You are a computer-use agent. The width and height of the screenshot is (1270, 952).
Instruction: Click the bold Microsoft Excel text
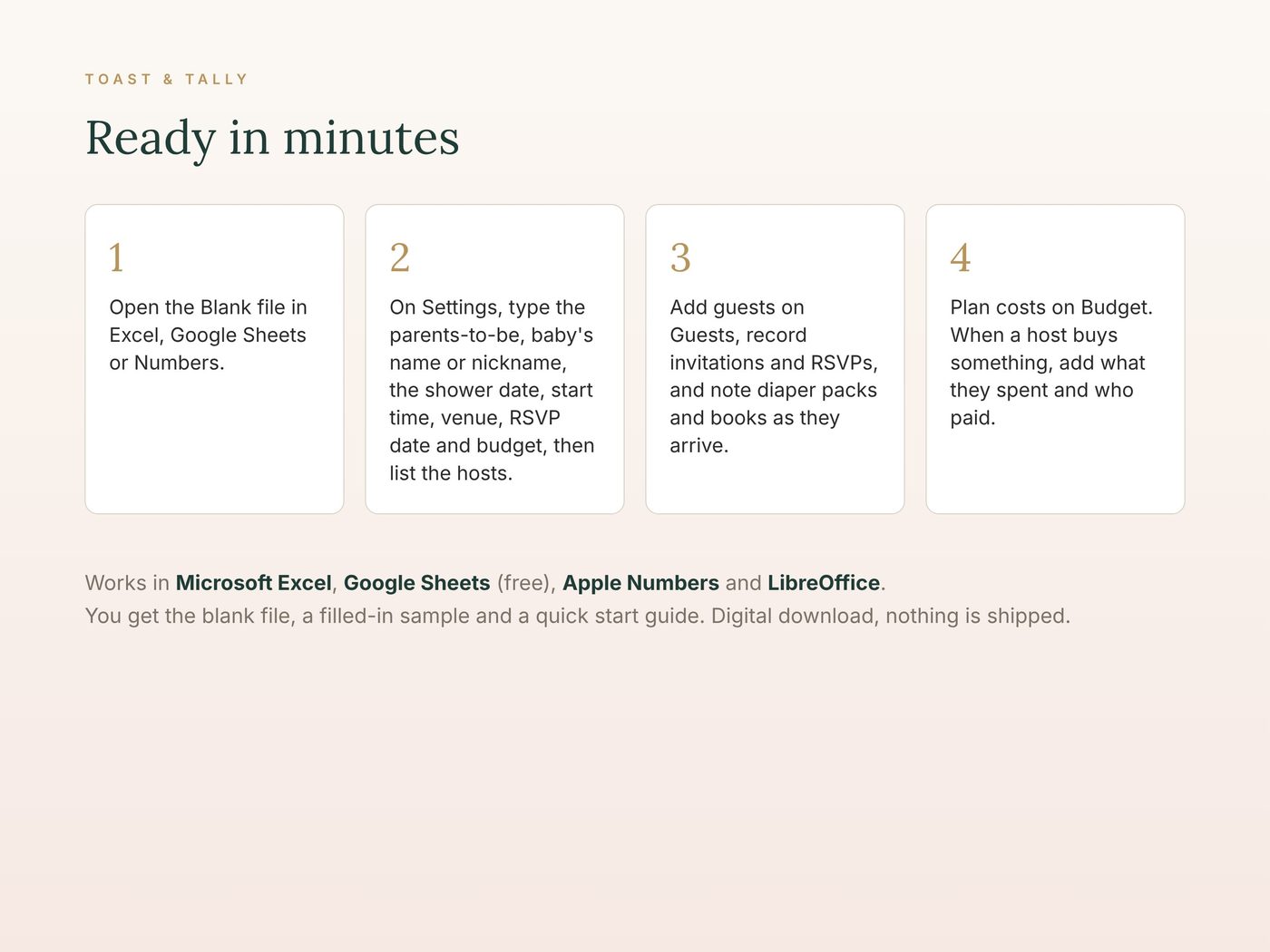[x=254, y=583]
